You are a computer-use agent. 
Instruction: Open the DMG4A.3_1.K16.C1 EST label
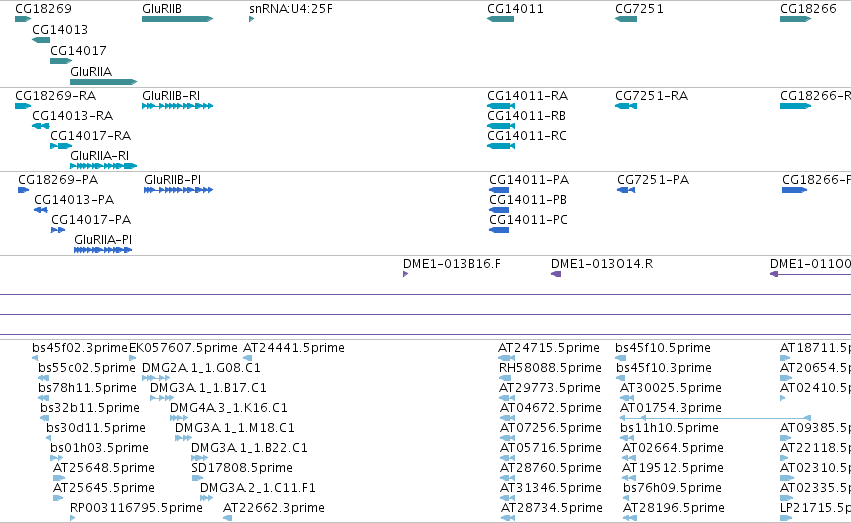[x=229, y=408]
